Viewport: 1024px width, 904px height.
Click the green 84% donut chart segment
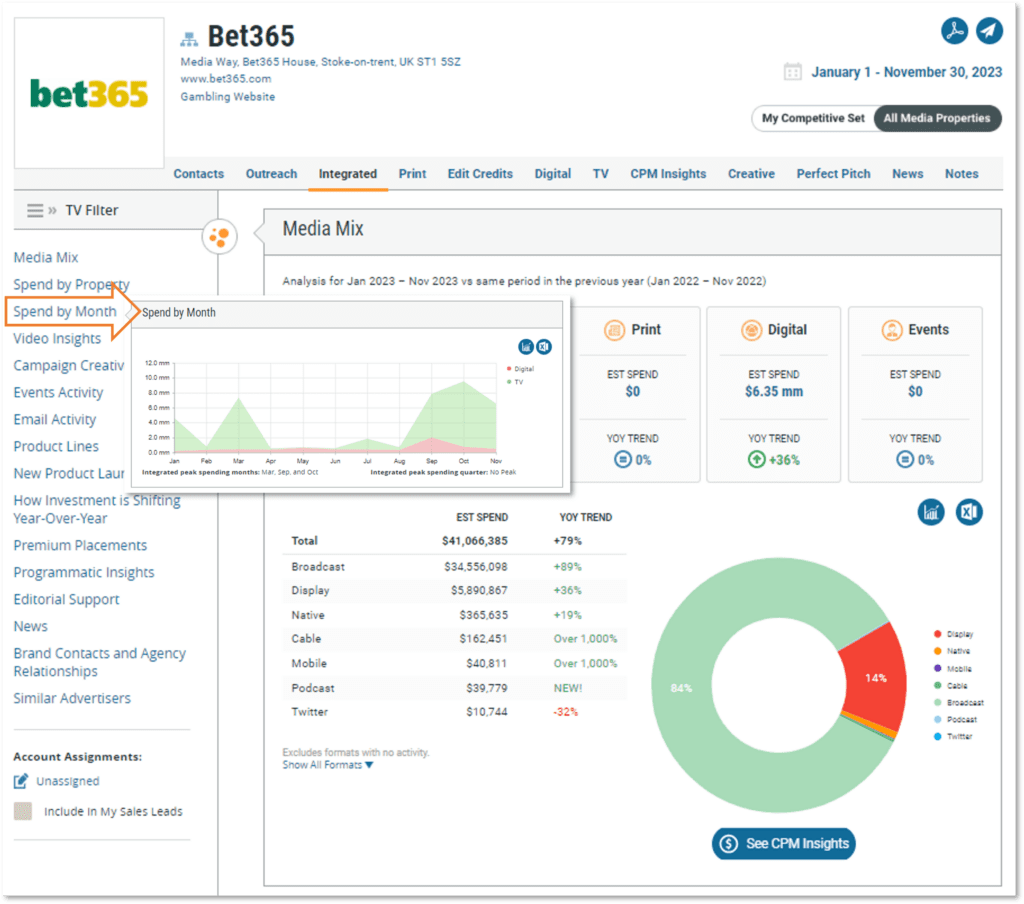coord(681,688)
